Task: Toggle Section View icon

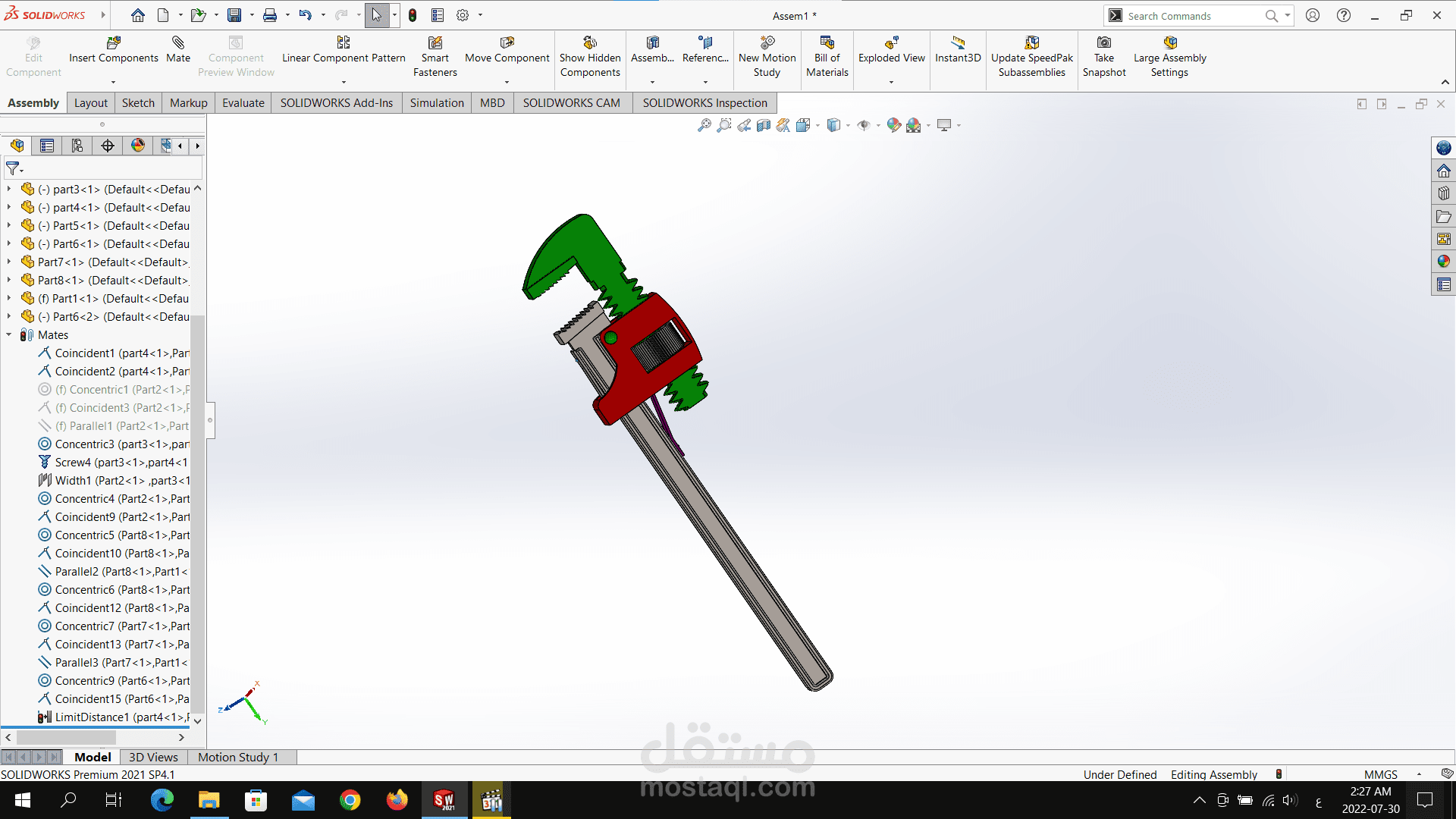Action: click(764, 125)
